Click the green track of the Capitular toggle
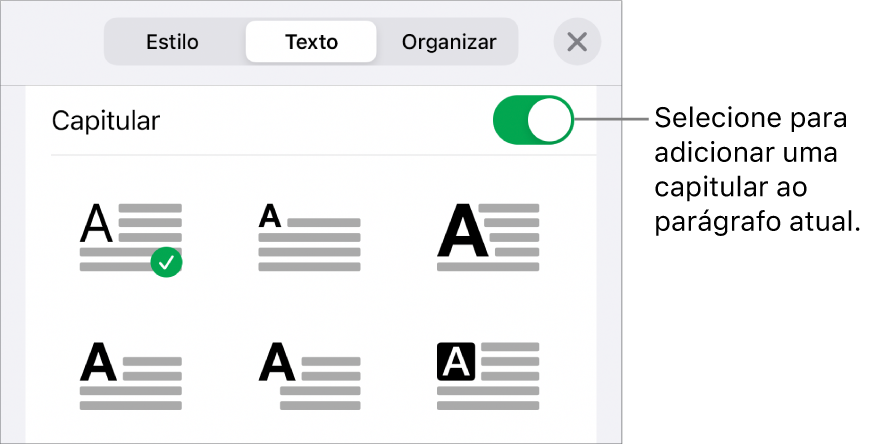Image resolution: width=872 pixels, height=444 pixels. coord(511,120)
